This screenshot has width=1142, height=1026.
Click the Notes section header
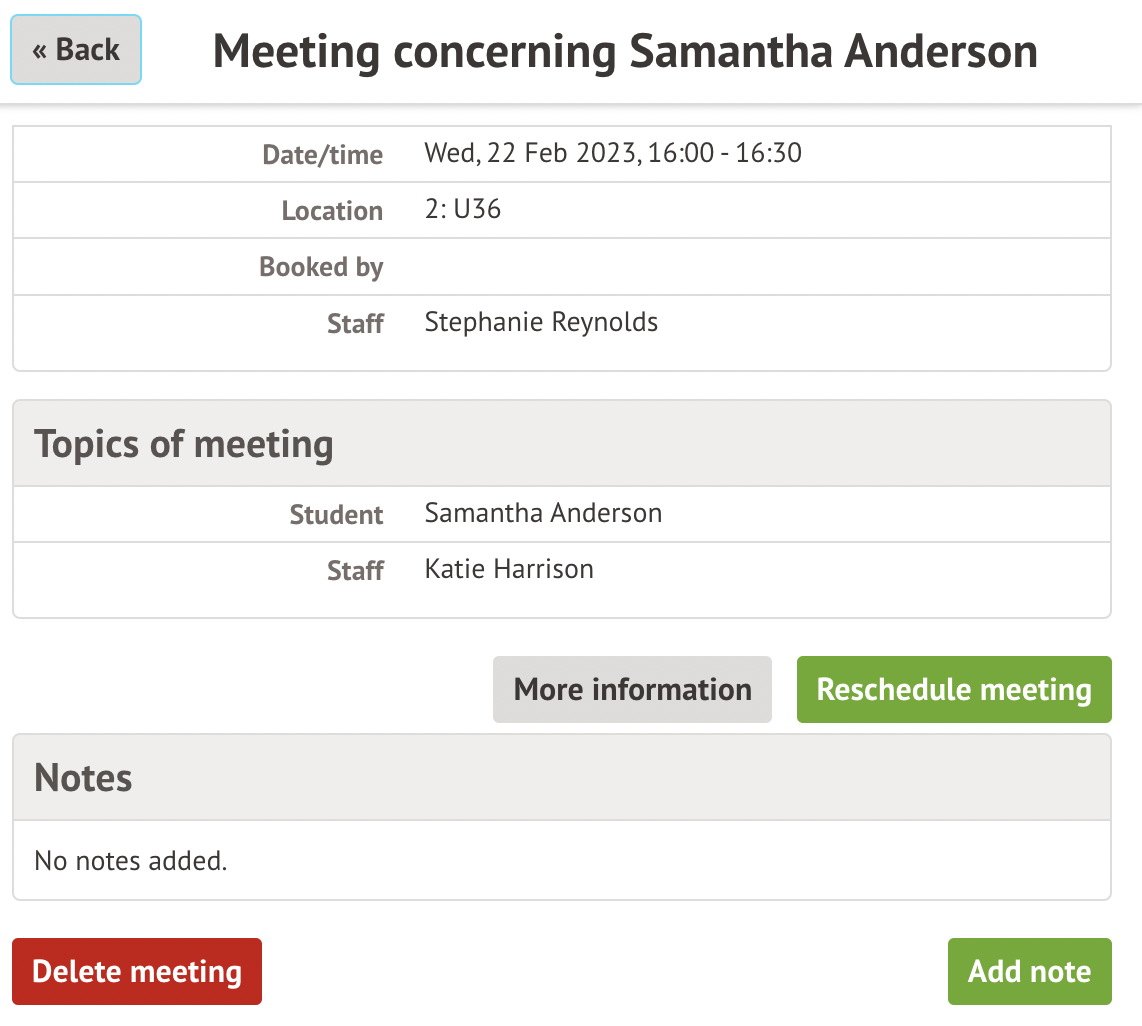click(83, 778)
